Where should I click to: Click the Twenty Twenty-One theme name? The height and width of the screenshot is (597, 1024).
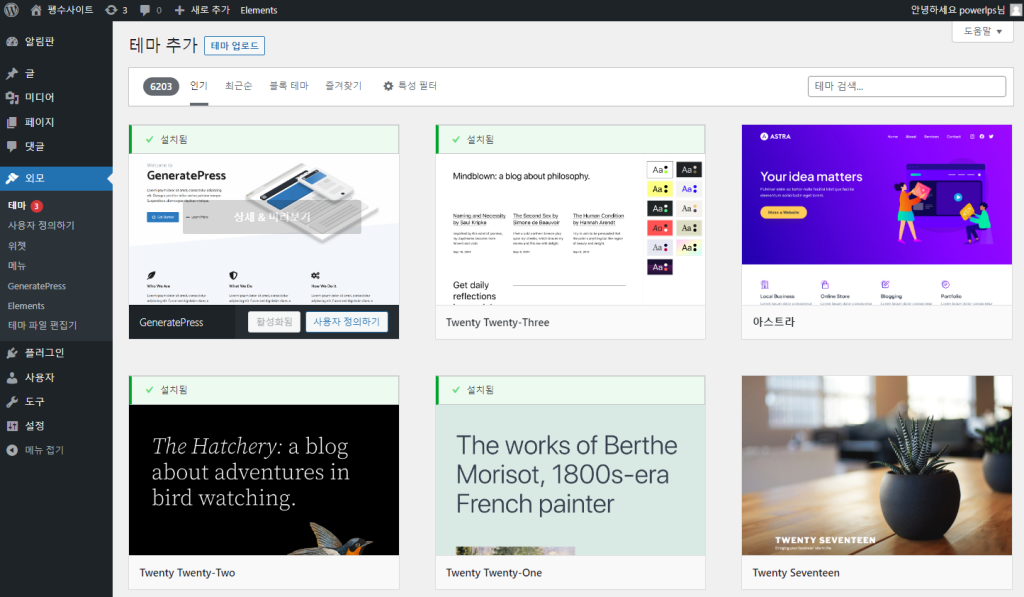click(494, 573)
